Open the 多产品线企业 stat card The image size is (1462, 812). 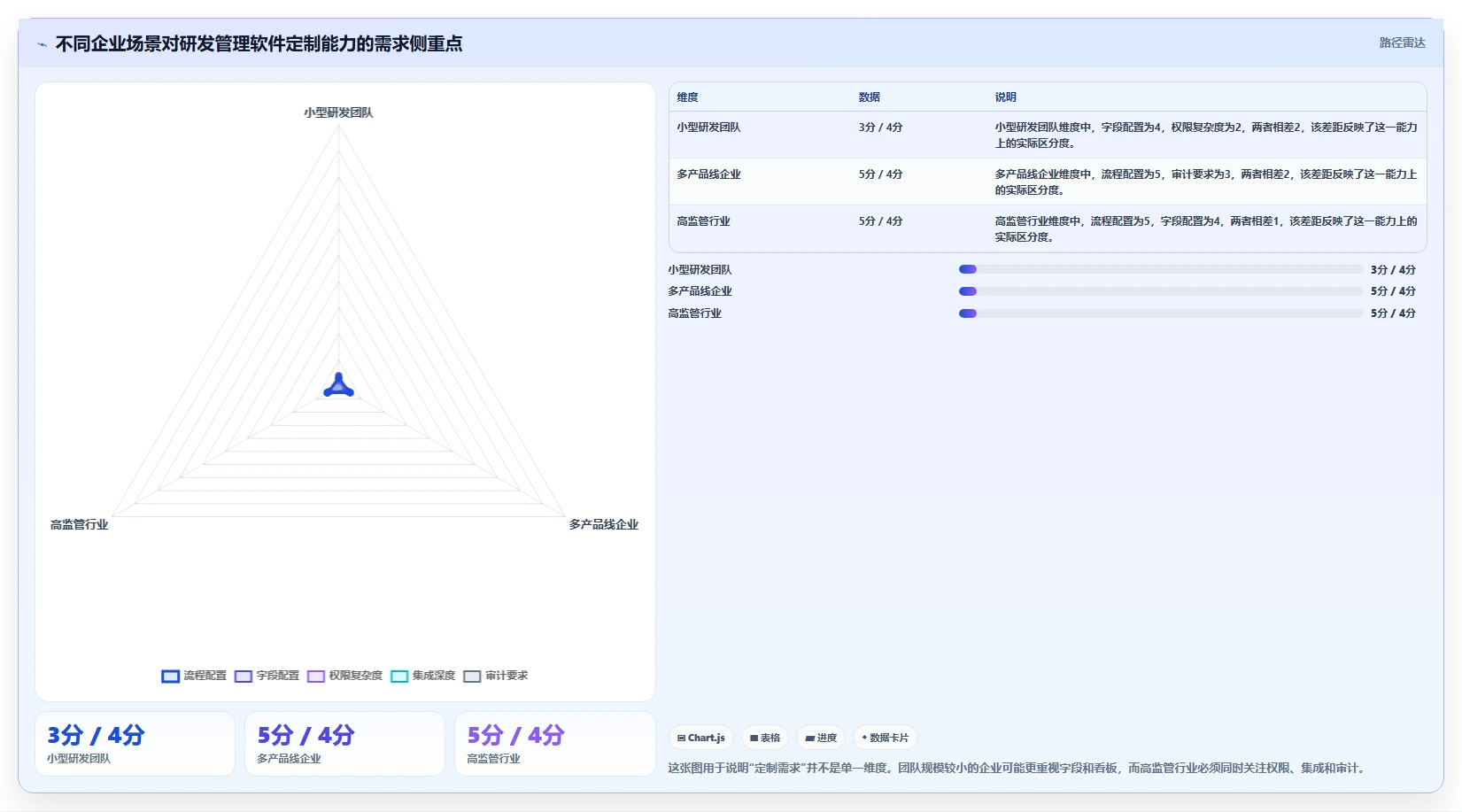click(x=344, y=744)
